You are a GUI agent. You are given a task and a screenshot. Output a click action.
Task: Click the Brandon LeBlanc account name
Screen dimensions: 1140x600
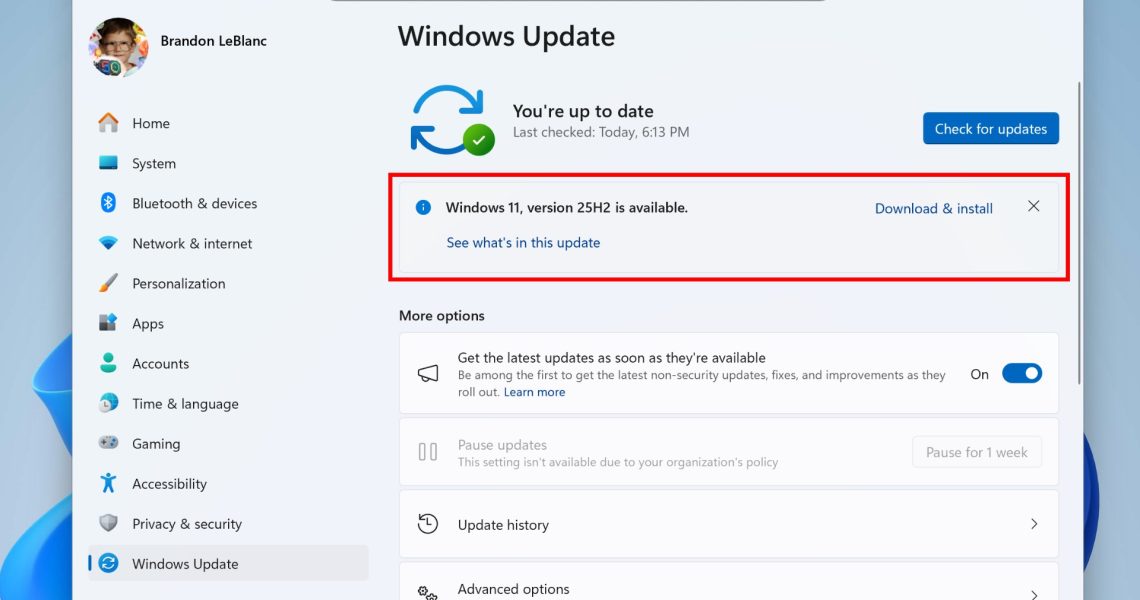[x=214, y=41]
